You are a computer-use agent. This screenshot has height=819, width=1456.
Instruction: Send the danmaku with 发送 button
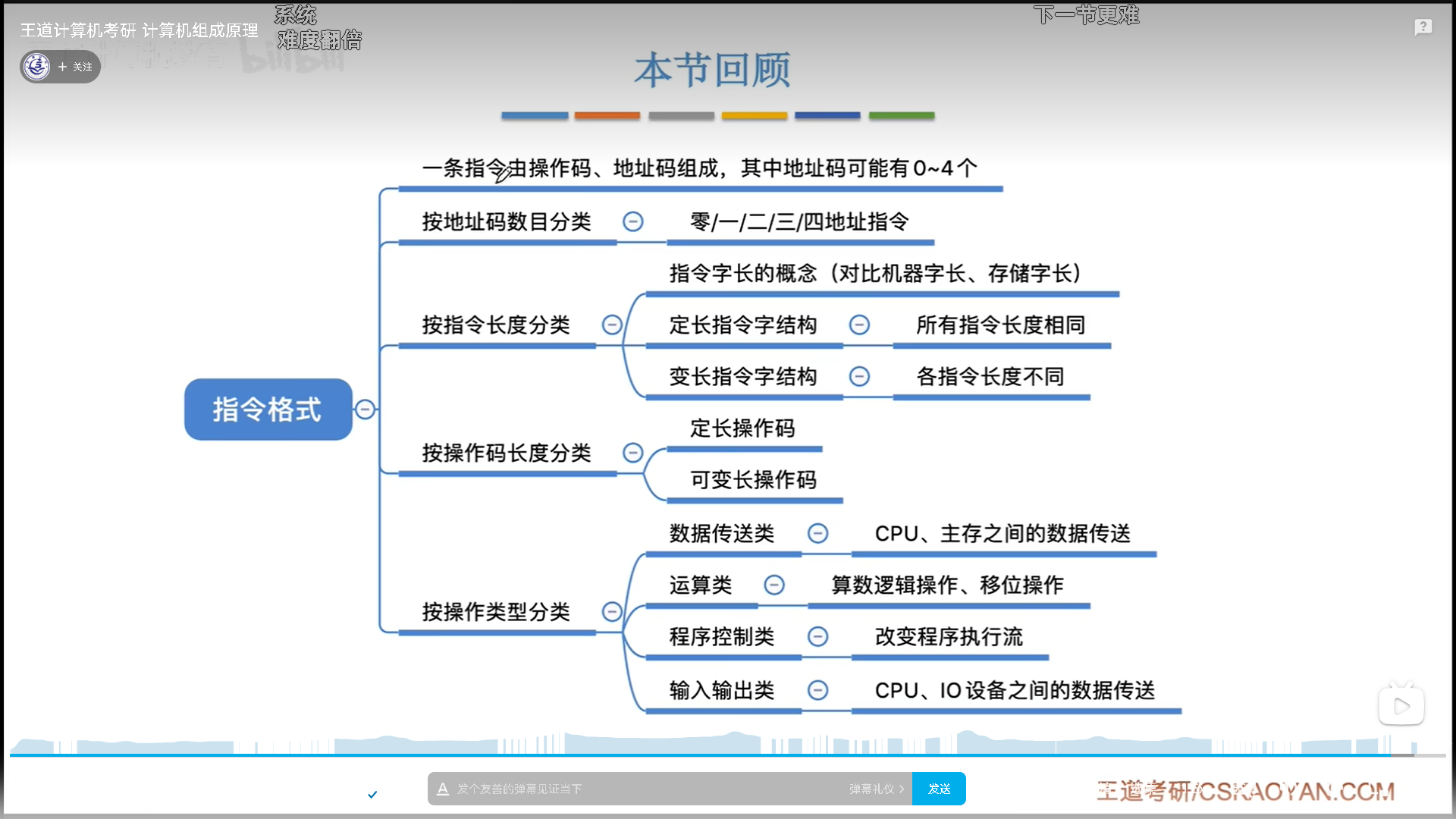click(x=939, y=789)
